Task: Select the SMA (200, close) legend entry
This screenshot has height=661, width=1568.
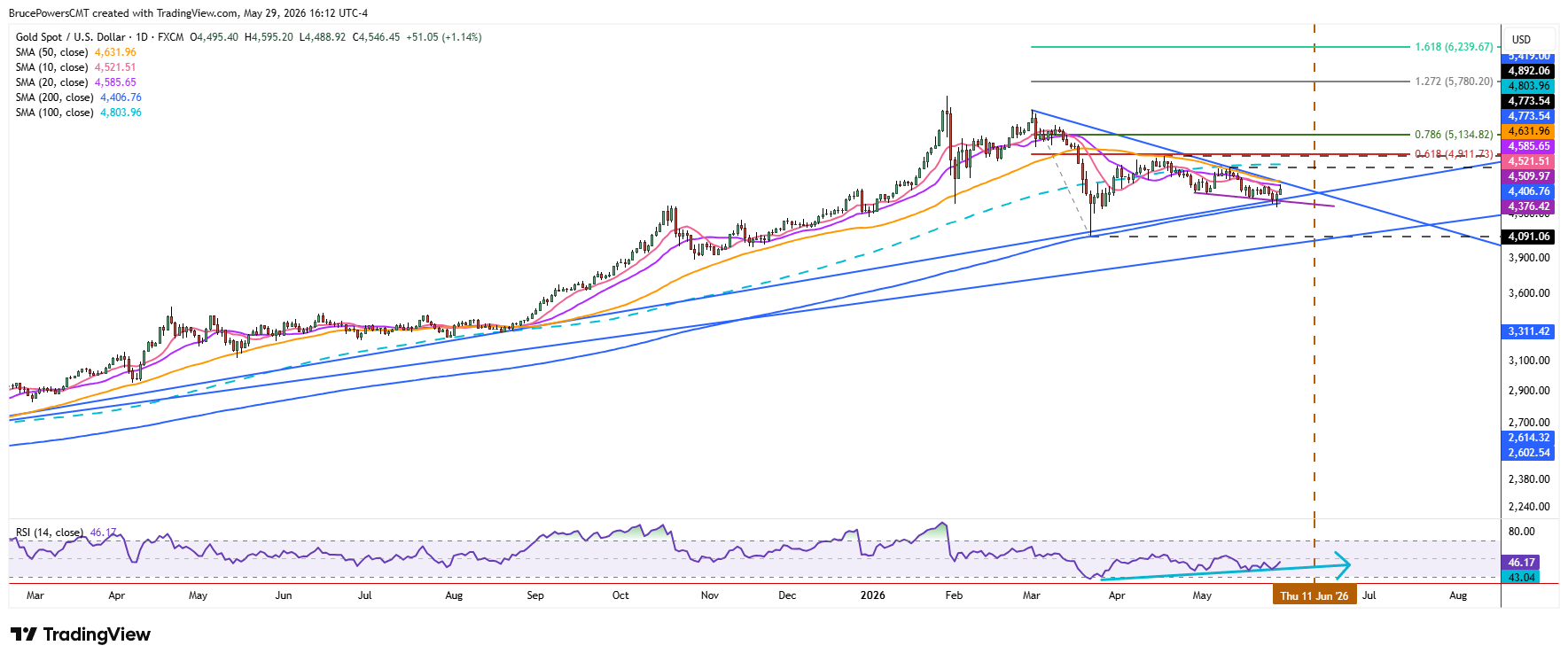Action: [79, 97]
